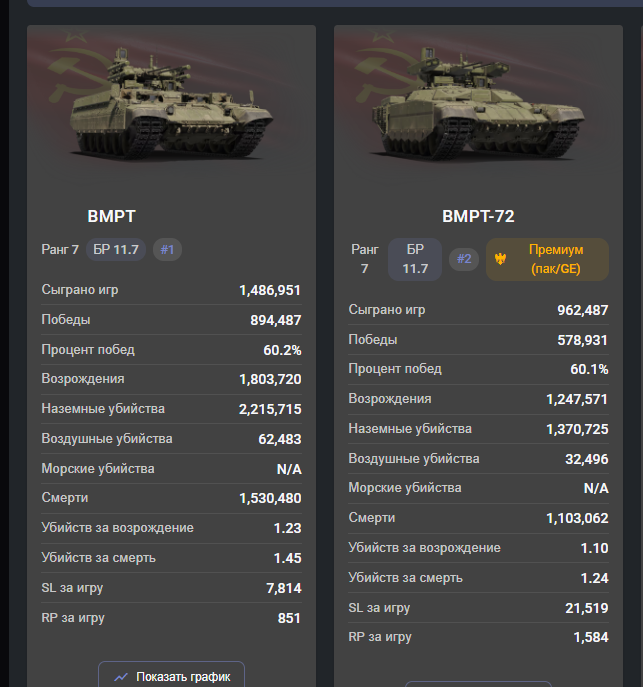Click the #1 rank badge on BMPT card
The image size is (643, 687).
(167, 250)
